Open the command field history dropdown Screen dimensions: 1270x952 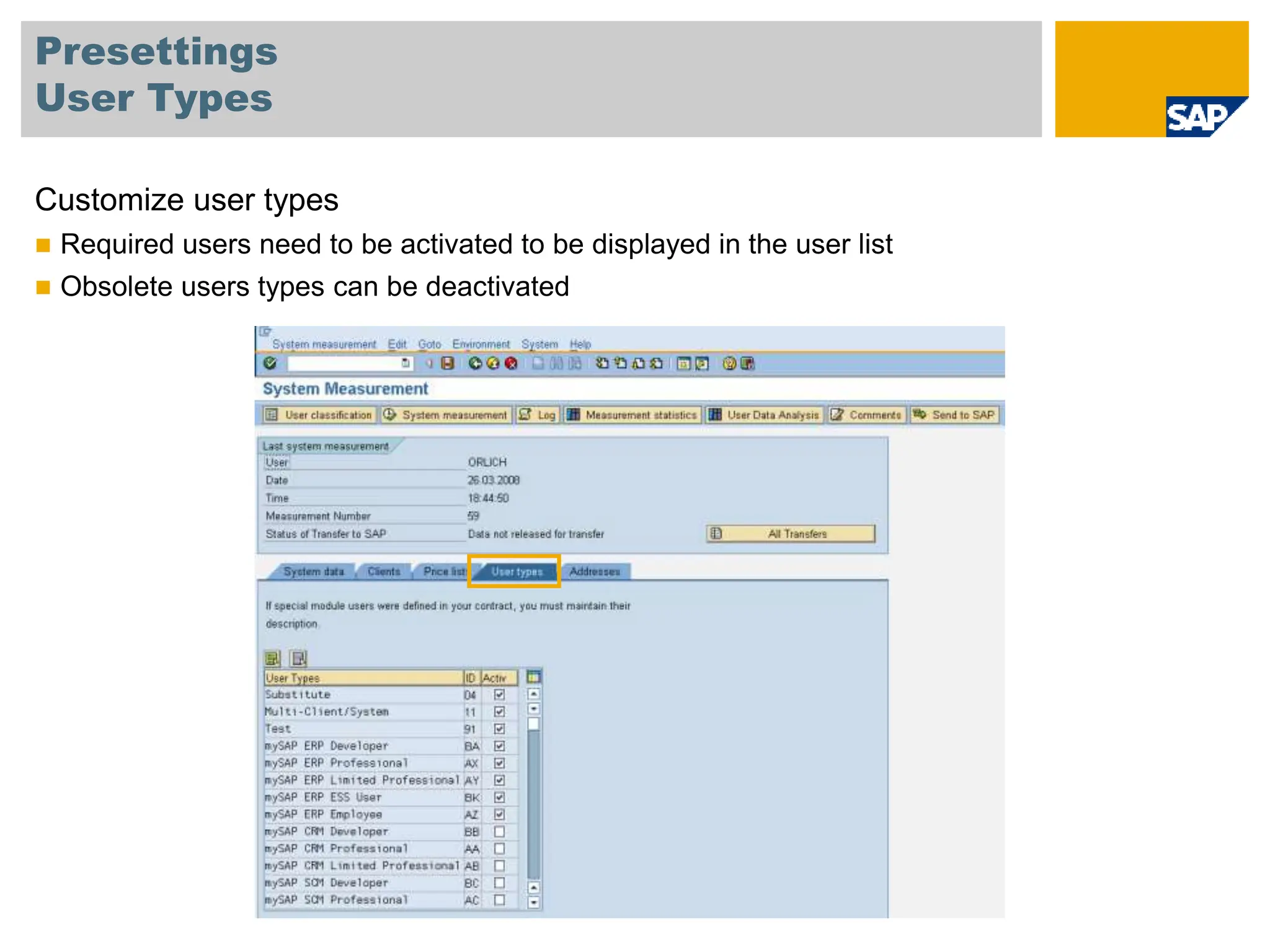406,363
